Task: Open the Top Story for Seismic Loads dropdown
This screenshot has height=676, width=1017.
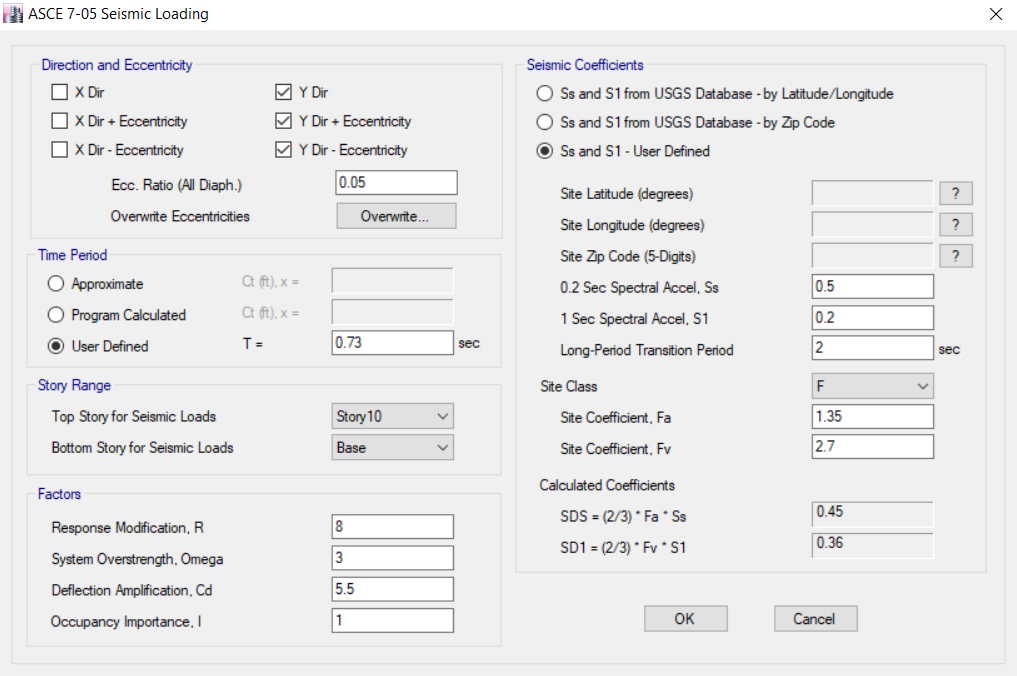Action: (x=392, y=417)
